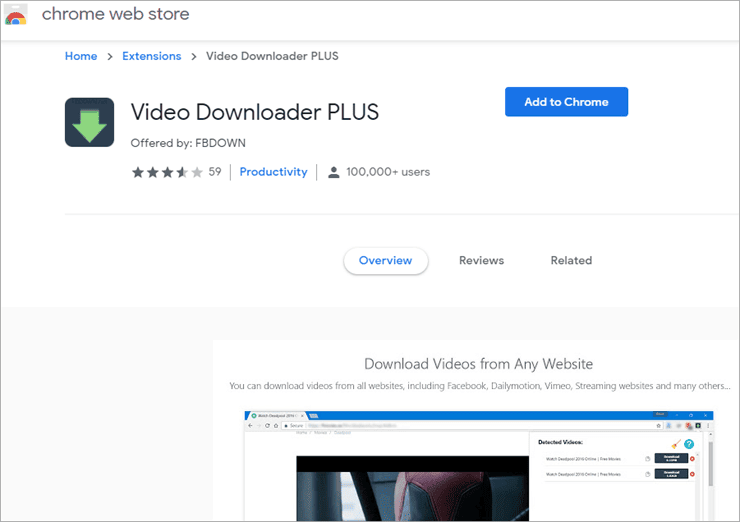740x522 pixels.
Task: Switch to the Related tab
Action: click(x=571, y=261)
